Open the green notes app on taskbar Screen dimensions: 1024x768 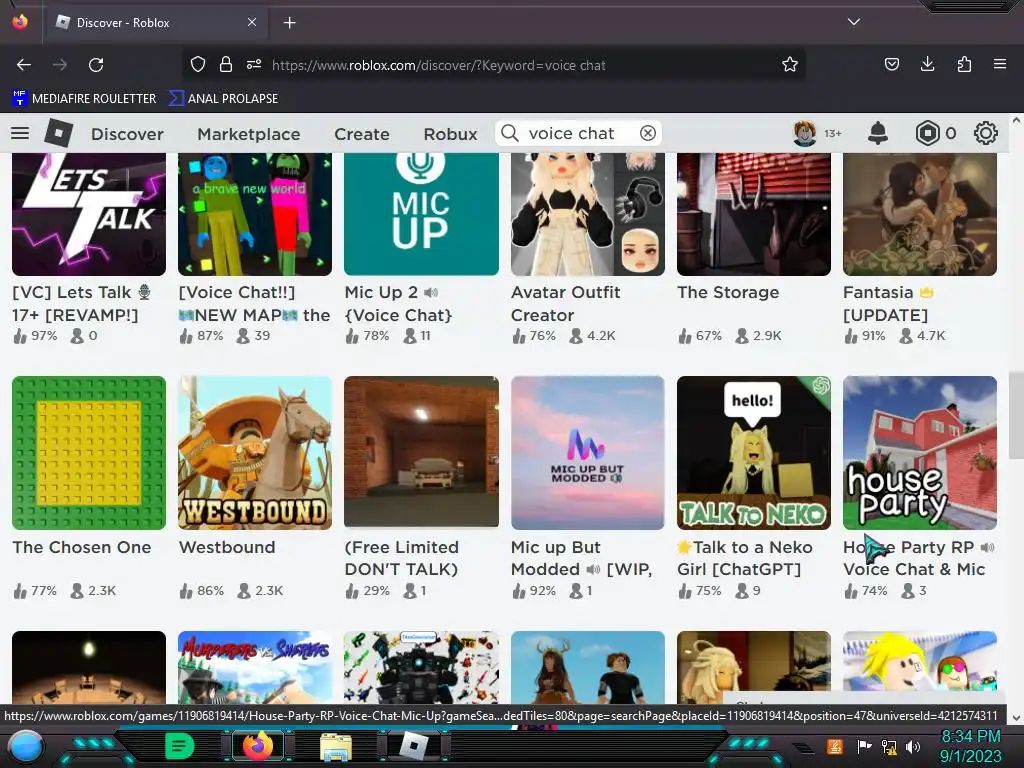coord(180,746)
